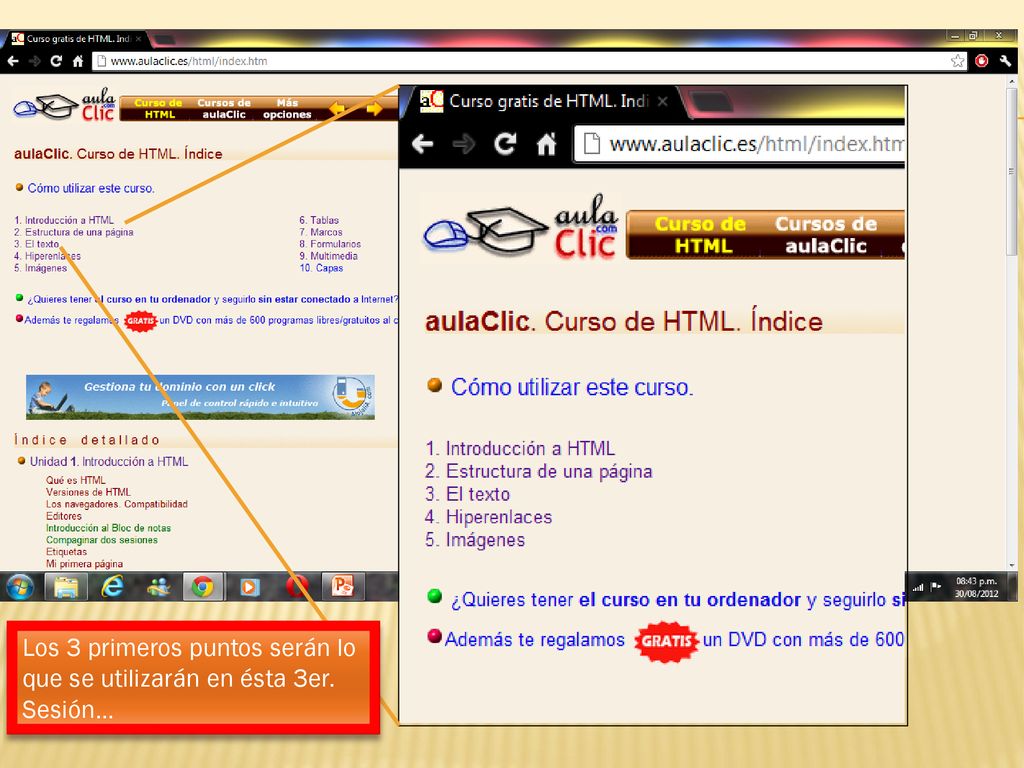The width and height of the screenshot is (1024, 768).
Task: Open Chrome's wrench settings menu
Action: click(x=1005, y=61)
